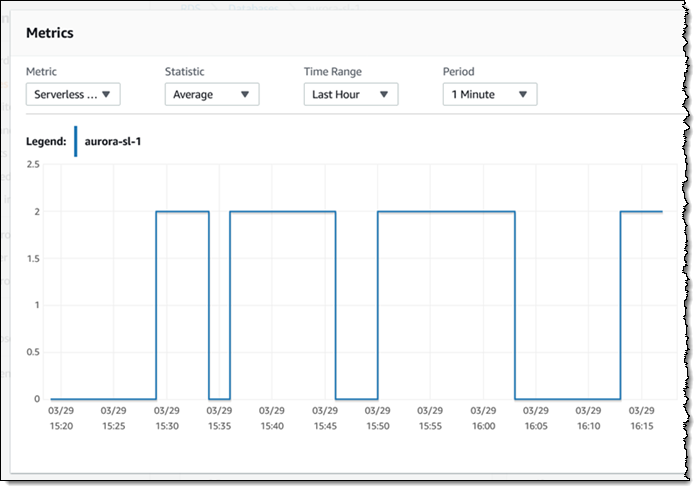Screen dimensions: 700x491
Task: Click the Time Range field label
Action: [333, 72]
